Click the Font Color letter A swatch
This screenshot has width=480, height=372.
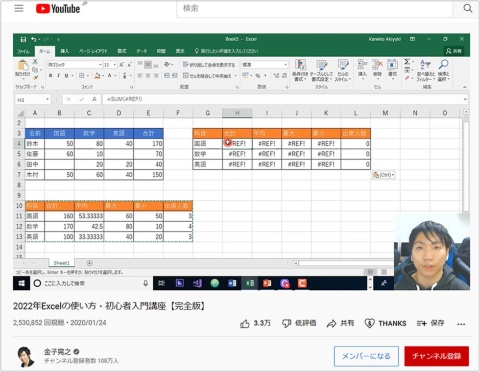pos(109,76)
